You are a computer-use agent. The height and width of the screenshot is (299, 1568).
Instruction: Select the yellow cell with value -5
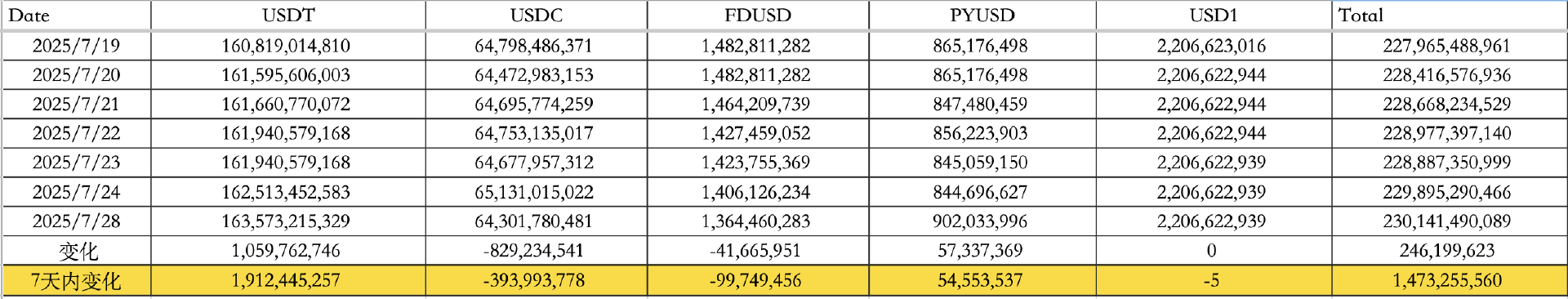point(1214,281)
